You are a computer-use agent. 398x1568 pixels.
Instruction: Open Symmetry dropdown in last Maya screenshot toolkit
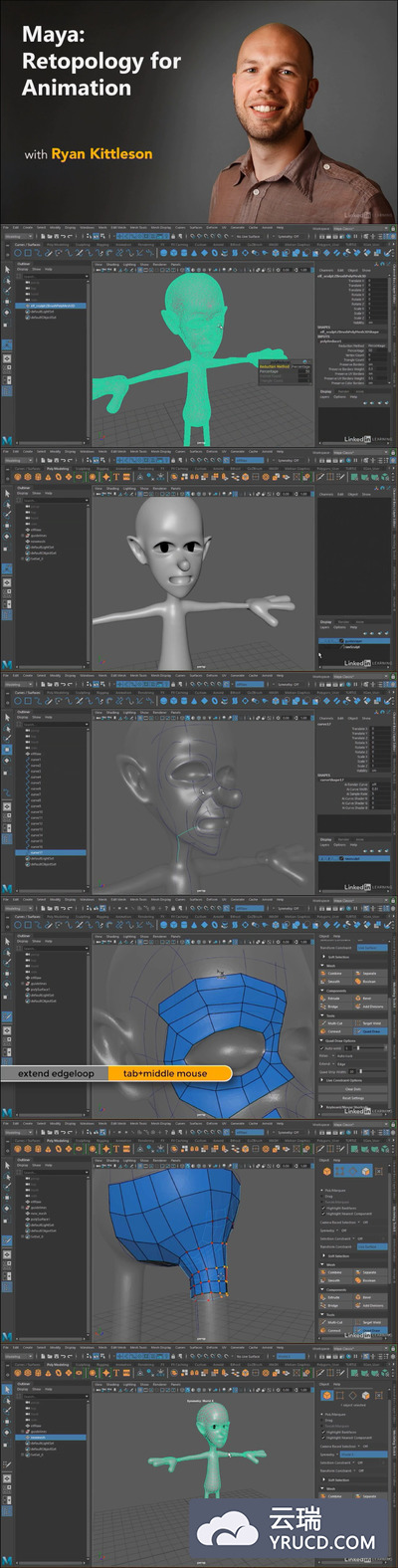tap(363, 1455)
